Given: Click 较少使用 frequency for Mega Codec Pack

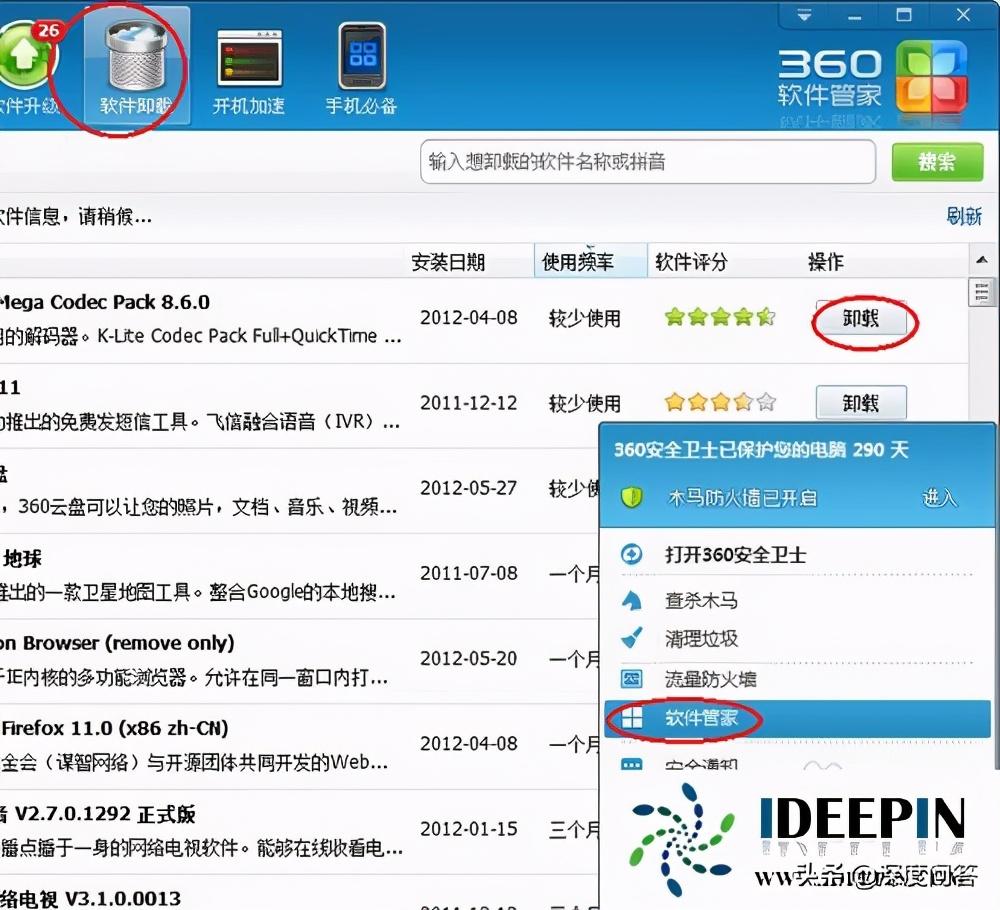Looking at the screenshot, I should (585, 318).
